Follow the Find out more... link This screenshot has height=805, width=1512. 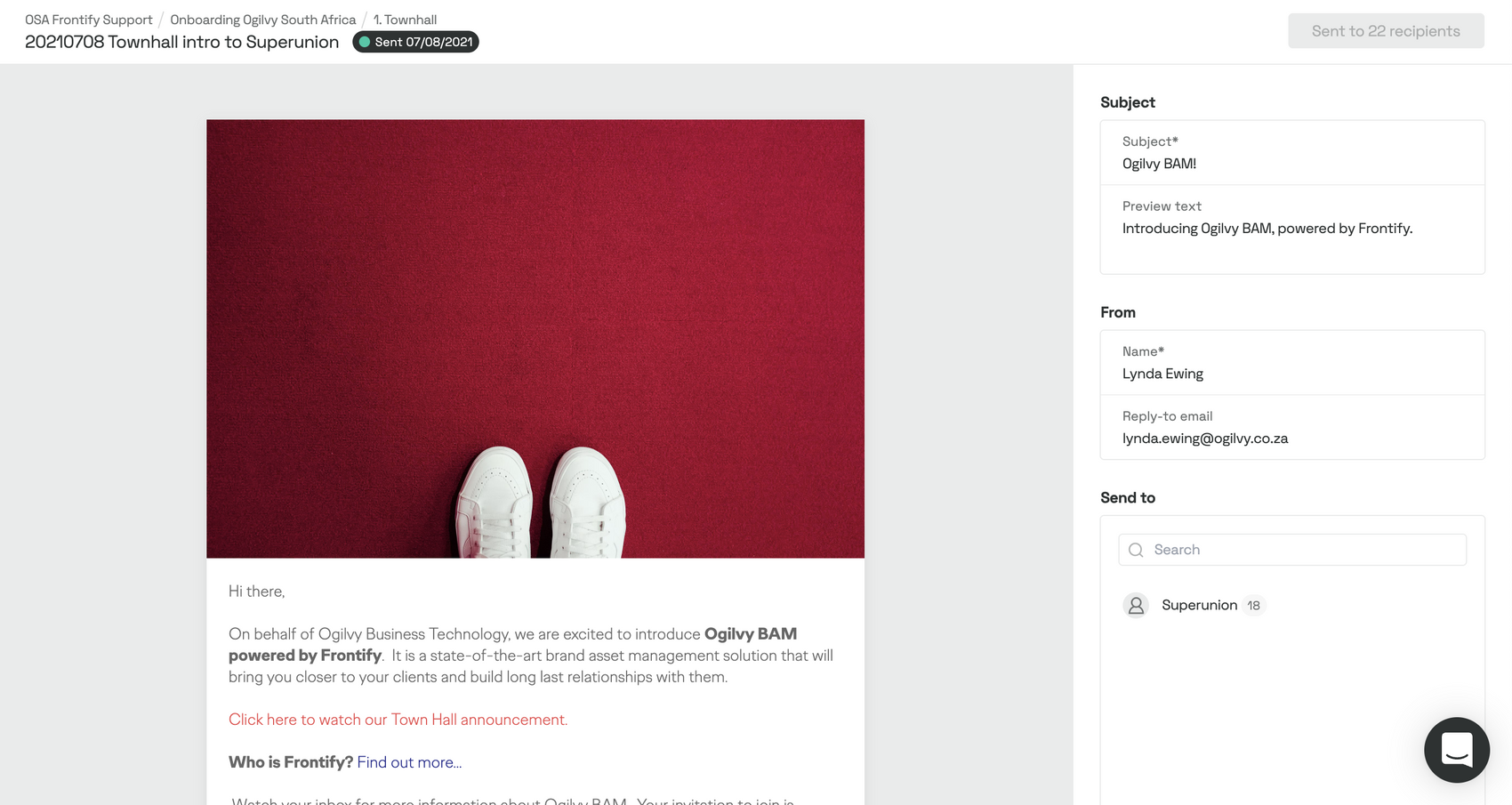pyautogui.click(x=409, y=762)
